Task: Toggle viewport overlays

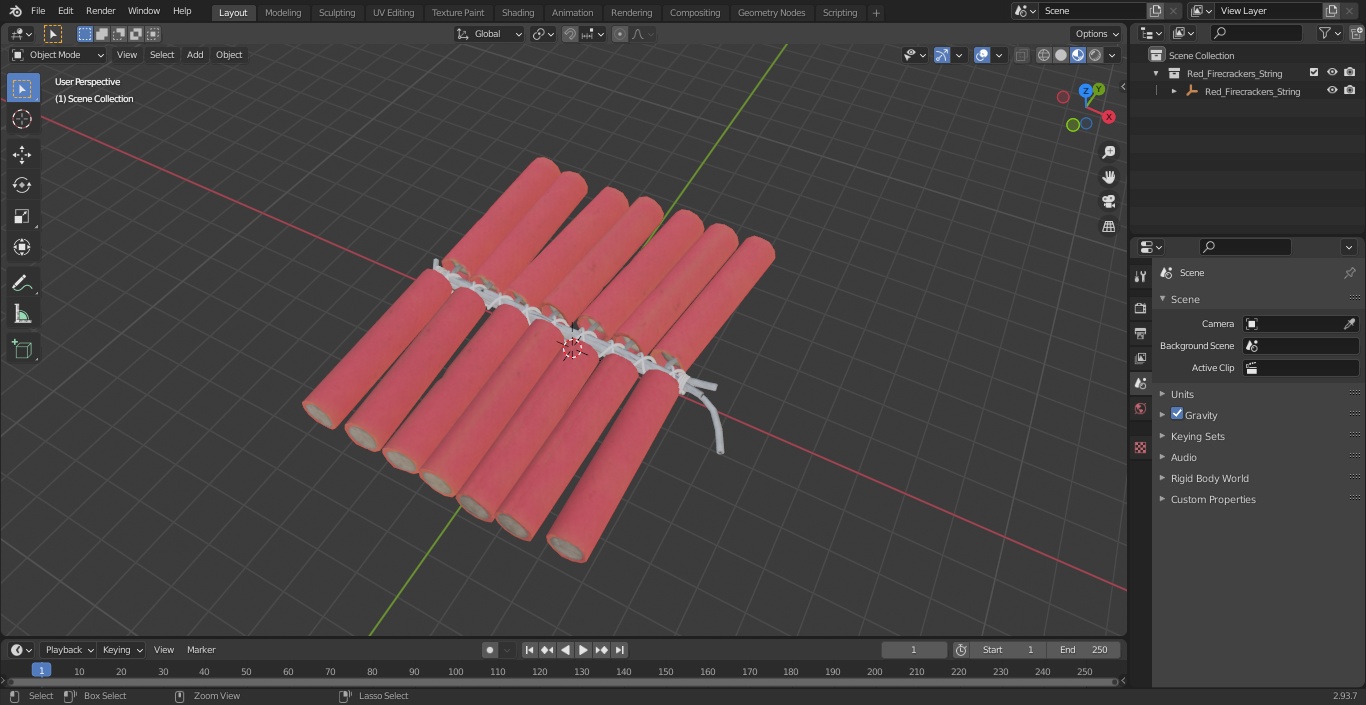Action: pyautogui.click(x=982, y=55)
